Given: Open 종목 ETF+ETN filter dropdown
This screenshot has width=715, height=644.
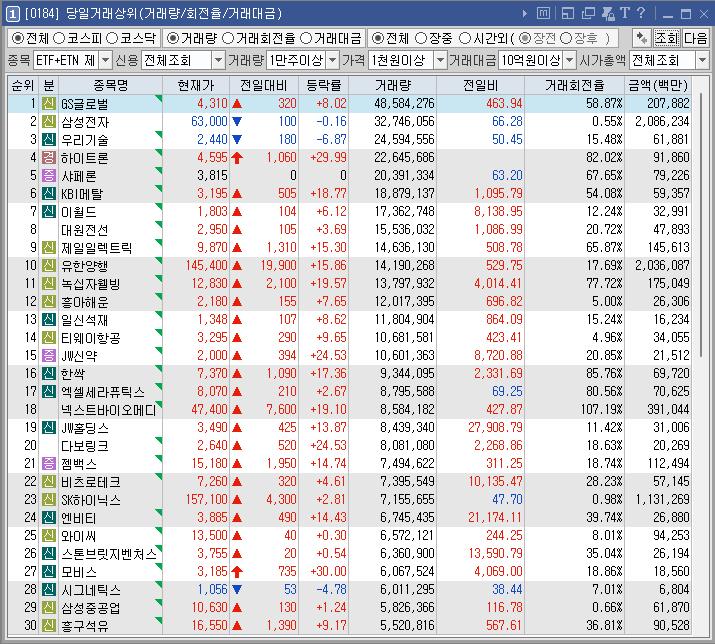Looking at the screenshot, I should point(105,60).
